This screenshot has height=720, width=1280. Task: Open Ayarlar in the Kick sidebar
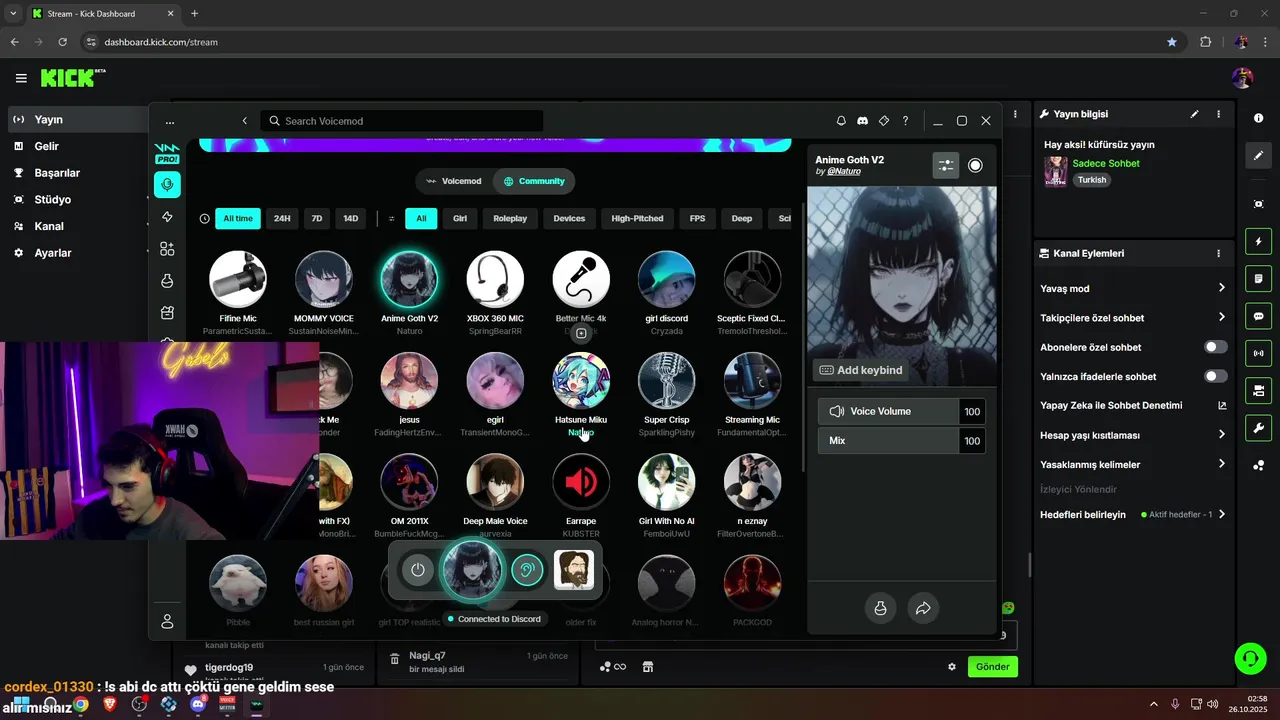52,253
